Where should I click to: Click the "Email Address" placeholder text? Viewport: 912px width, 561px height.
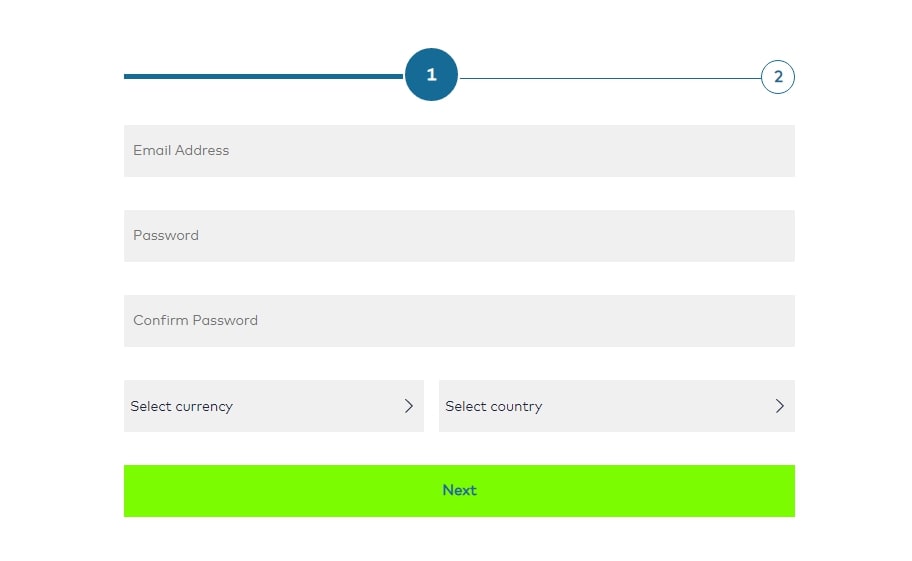click(x=181, y=151)
